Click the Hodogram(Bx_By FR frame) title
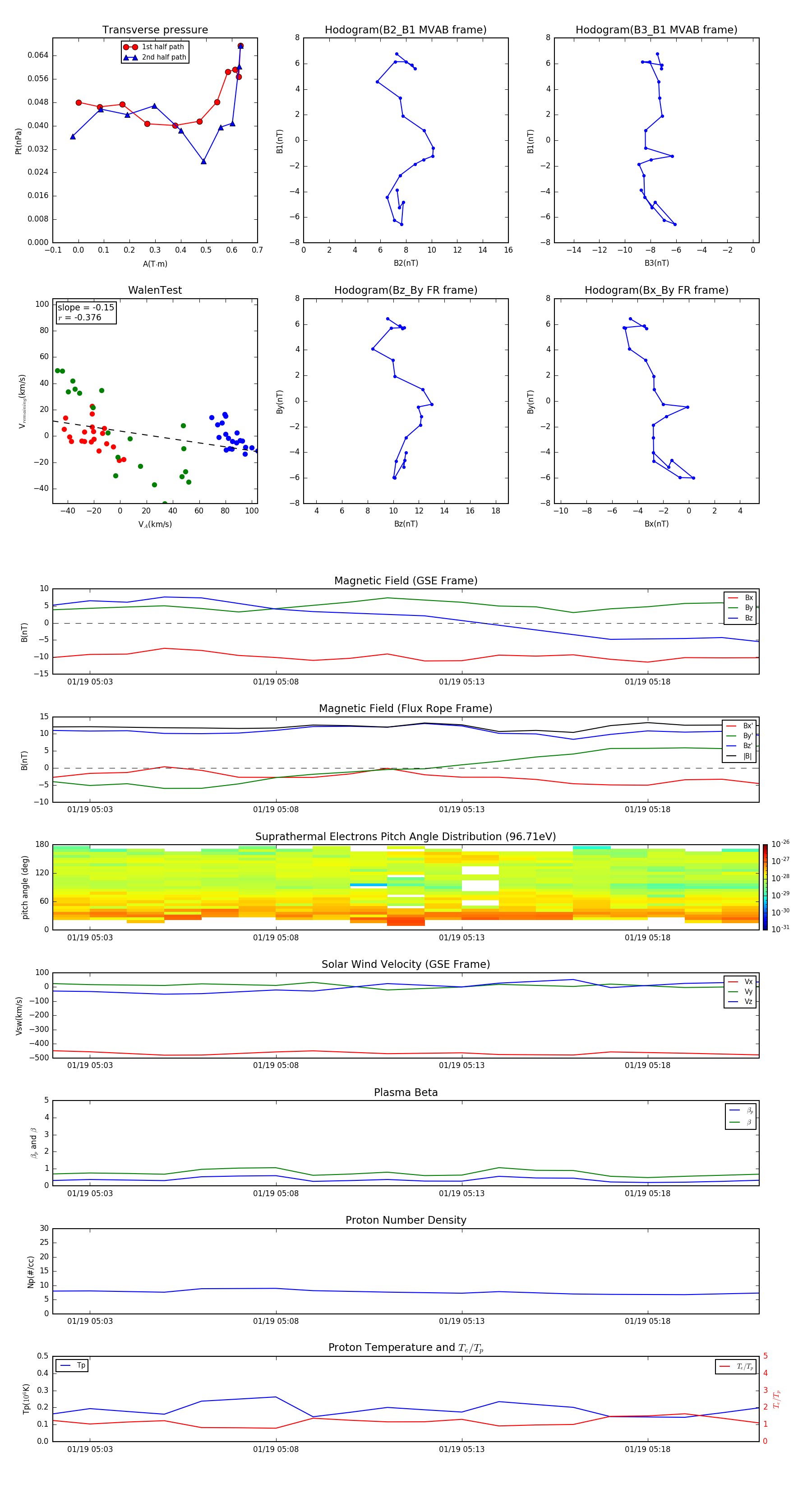This screenshot has width=812, height=1489. [656, 290]
